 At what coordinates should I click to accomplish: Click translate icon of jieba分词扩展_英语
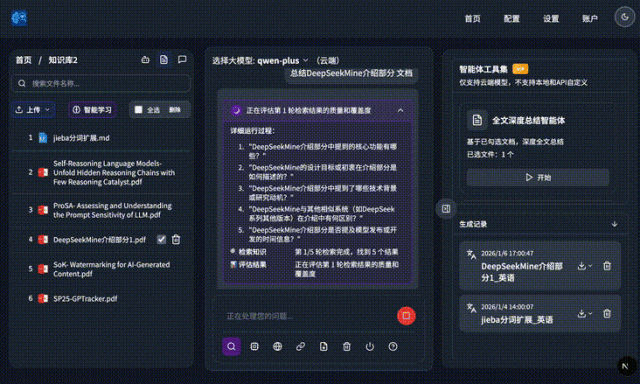point(471,308)
